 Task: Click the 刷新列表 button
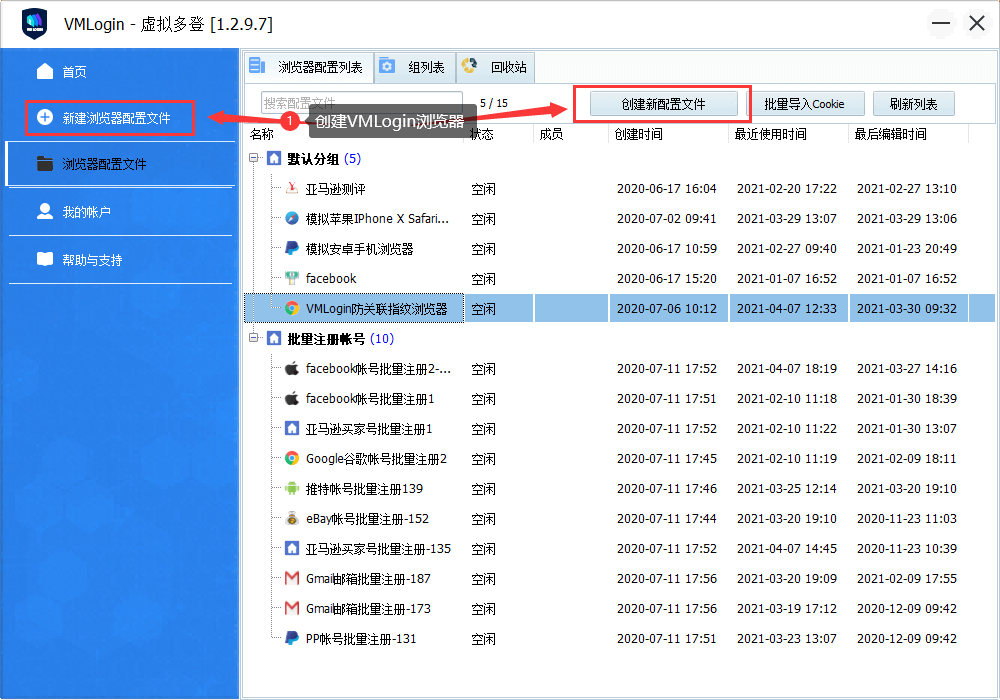tap(913, 104)
